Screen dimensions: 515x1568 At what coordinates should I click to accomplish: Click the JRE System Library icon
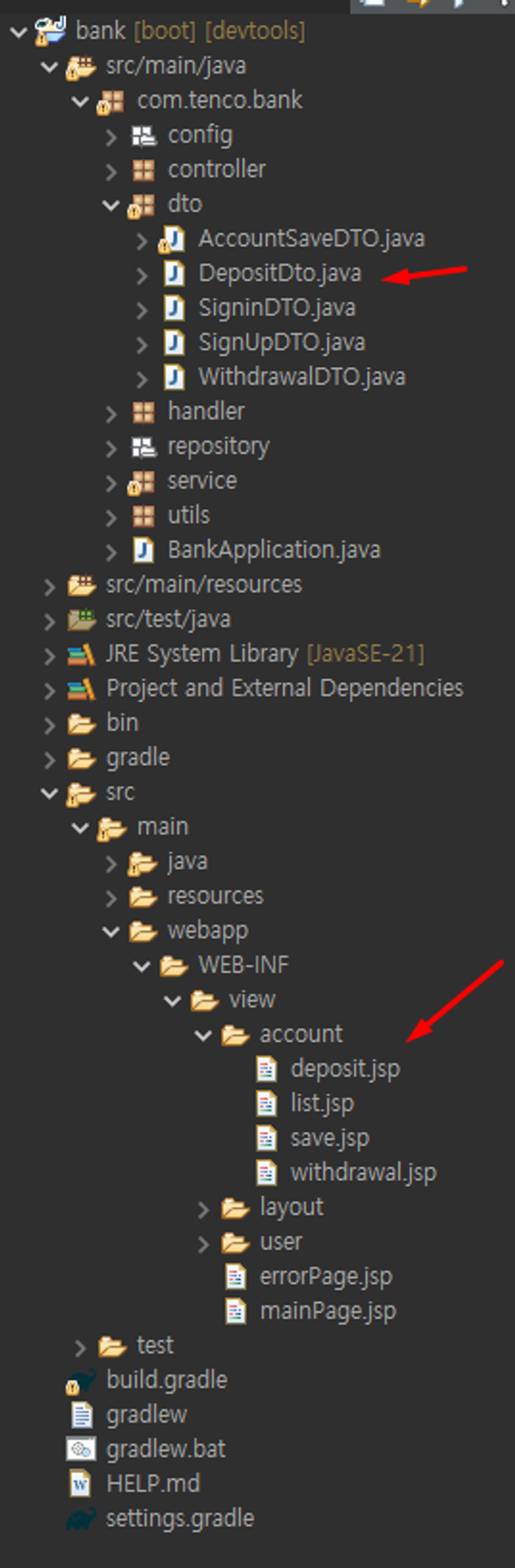point(81,654)
